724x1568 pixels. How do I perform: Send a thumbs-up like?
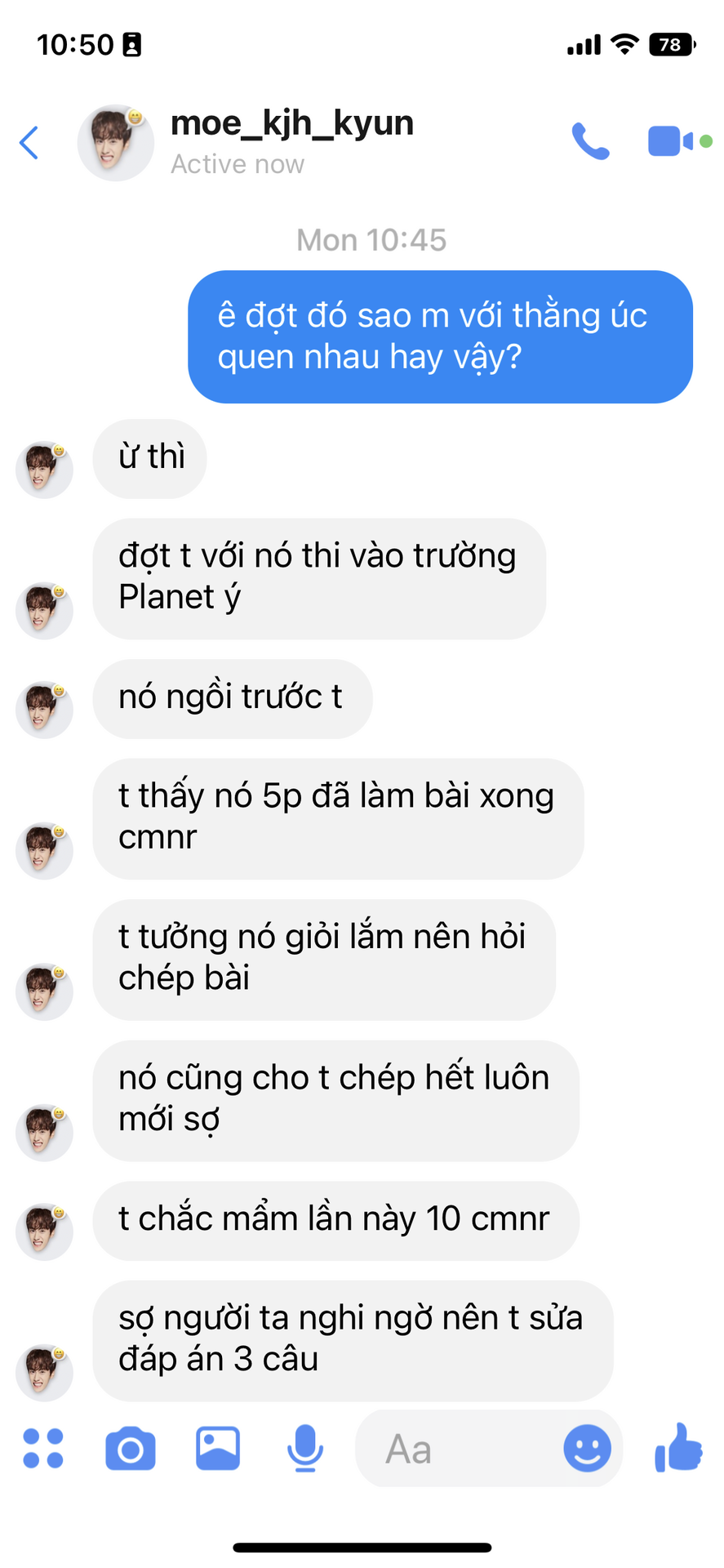pyautogui.click(x=679, y=1447)
